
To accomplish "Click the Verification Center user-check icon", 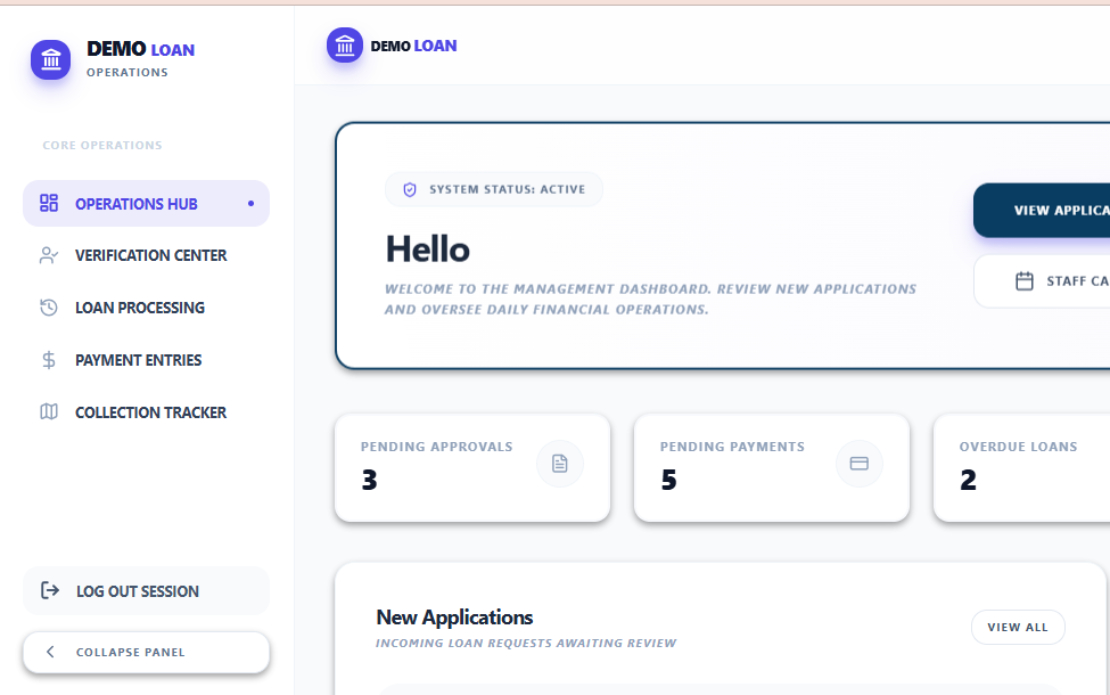I will click(49, 255).
